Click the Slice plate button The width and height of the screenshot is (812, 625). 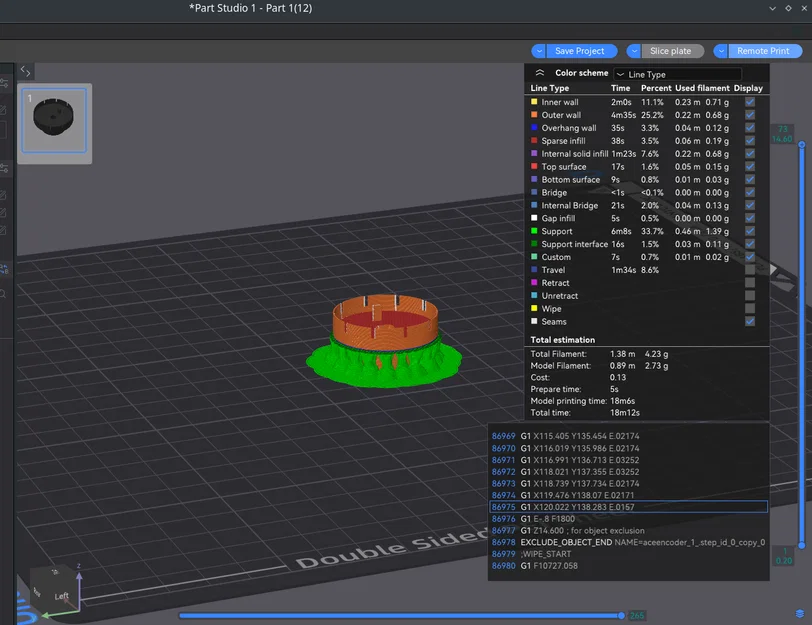pyautogui.click(x=671, y=51)
